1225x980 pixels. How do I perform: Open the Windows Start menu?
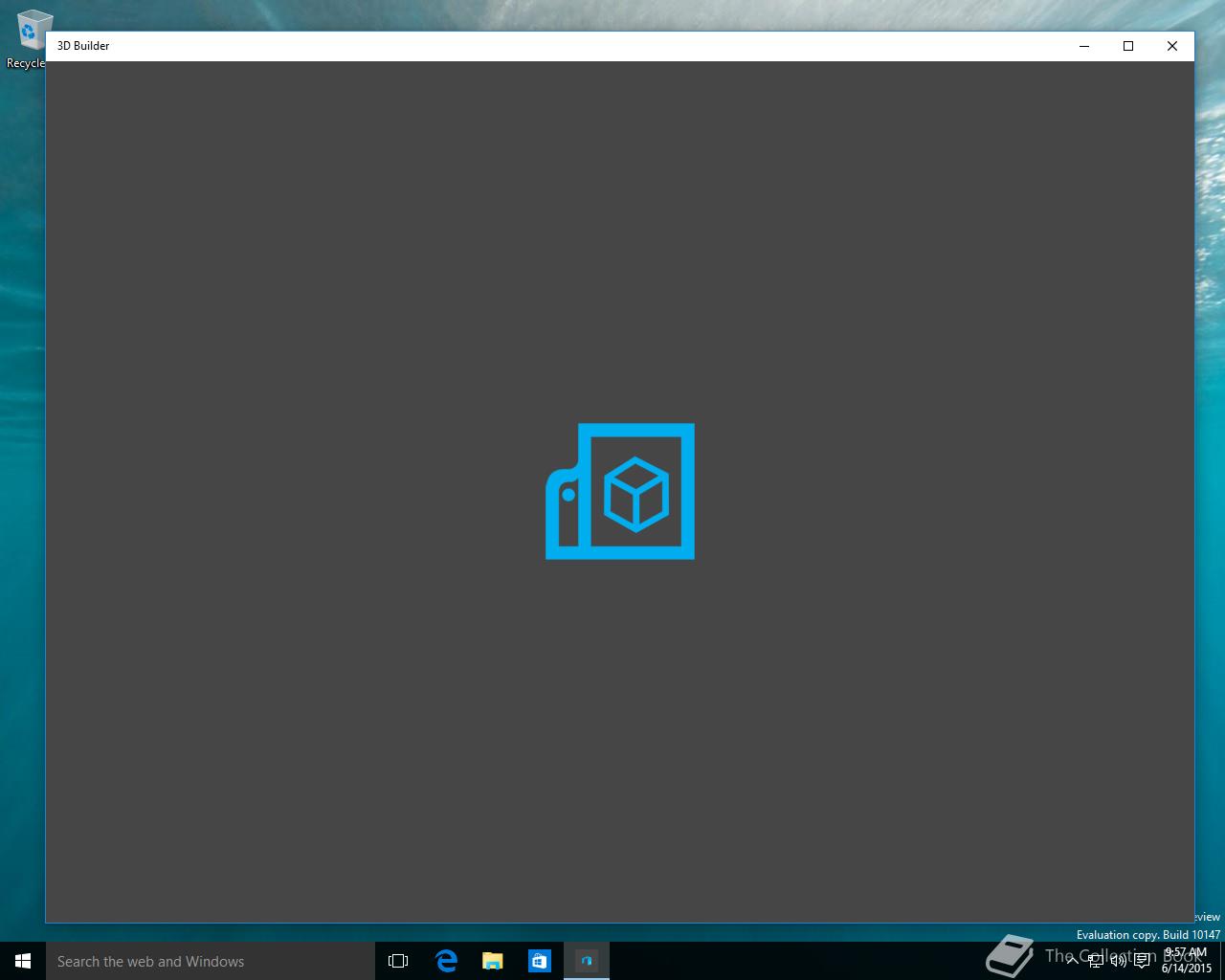pos(23,961)
